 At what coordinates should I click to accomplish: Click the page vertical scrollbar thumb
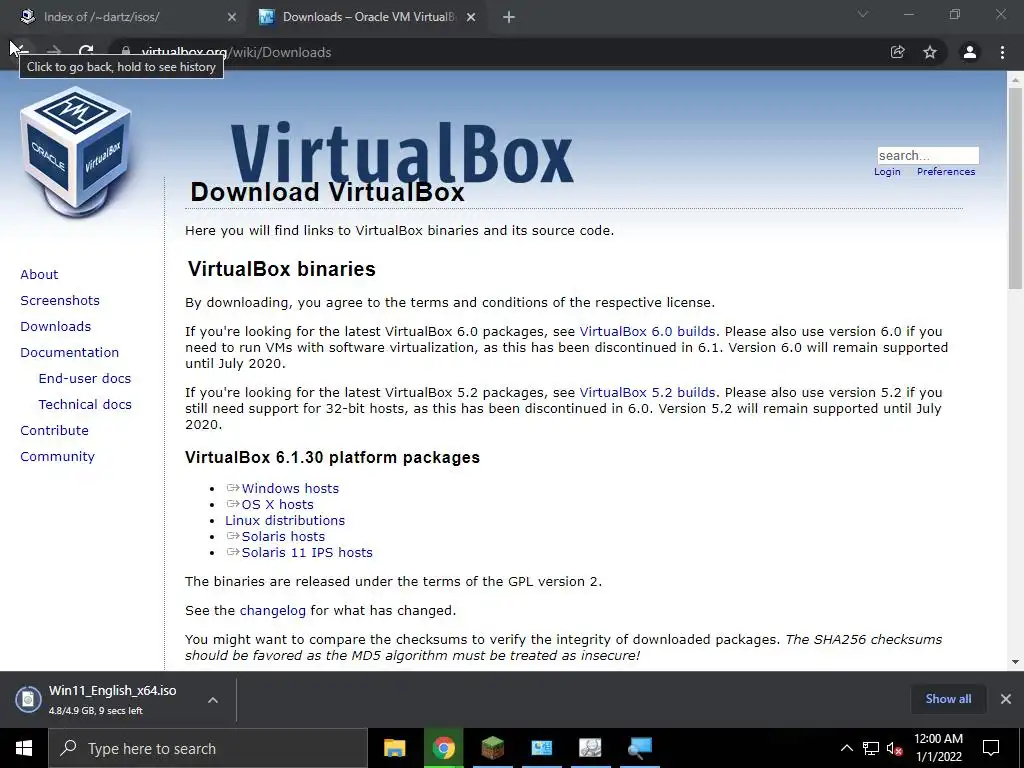tap(1015, 188)
